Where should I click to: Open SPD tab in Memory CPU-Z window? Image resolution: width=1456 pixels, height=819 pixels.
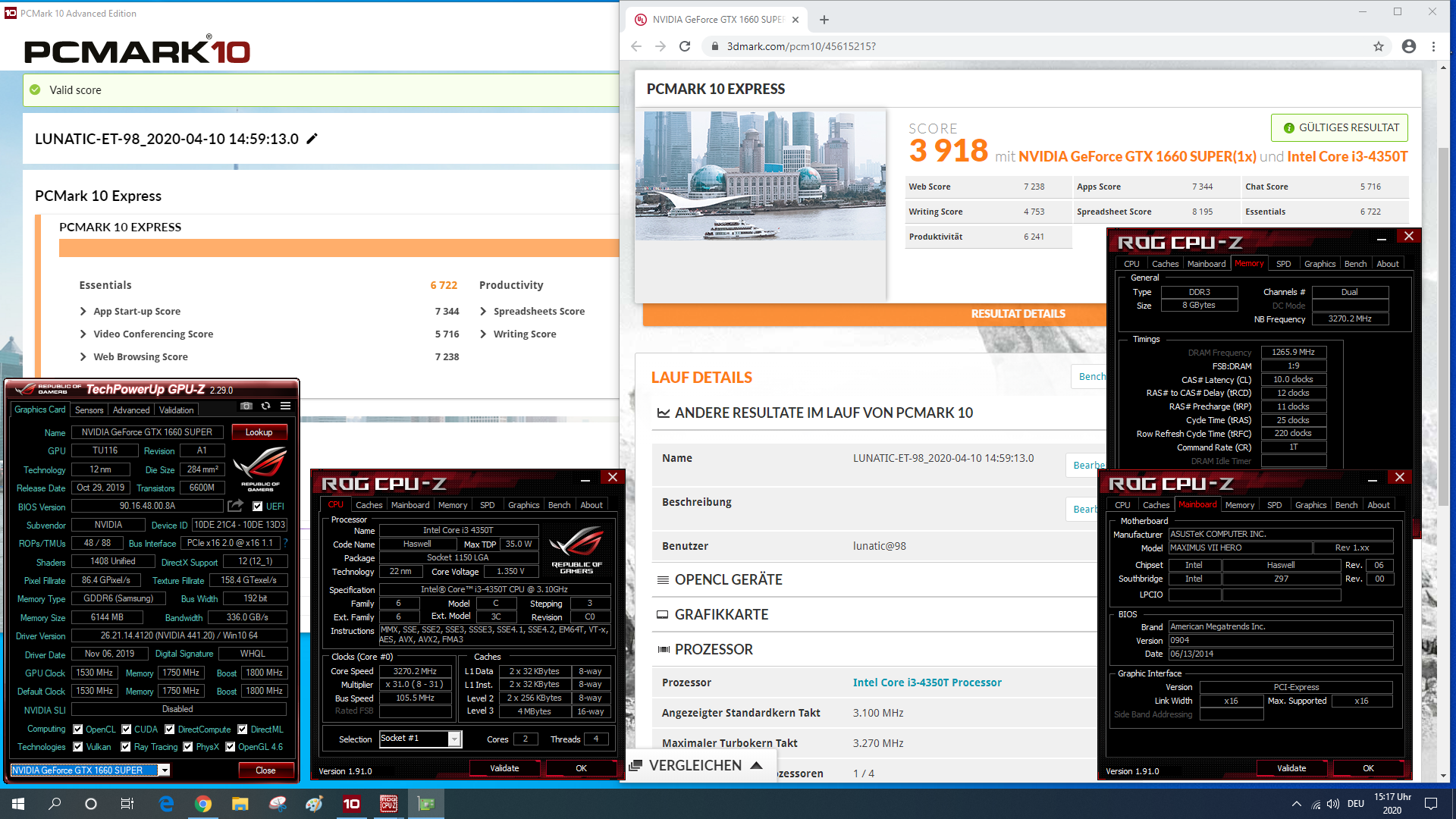click(1283, 264)
